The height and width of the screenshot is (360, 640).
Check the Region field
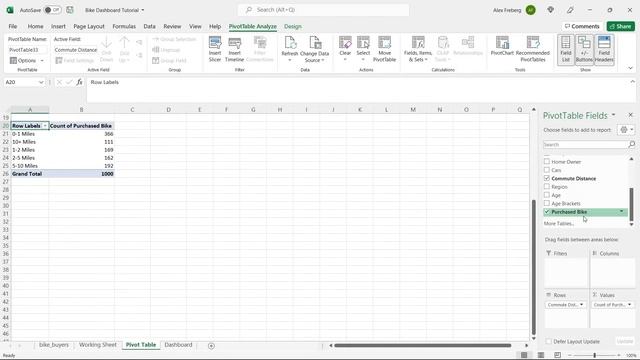point(547,187)
